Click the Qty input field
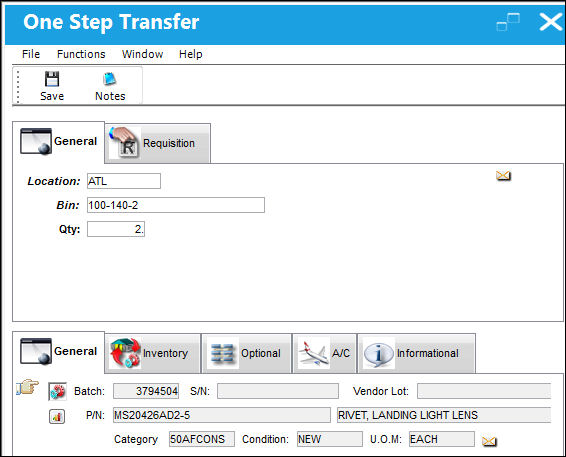This screenshot has width=566, height=457. [116, 229]
